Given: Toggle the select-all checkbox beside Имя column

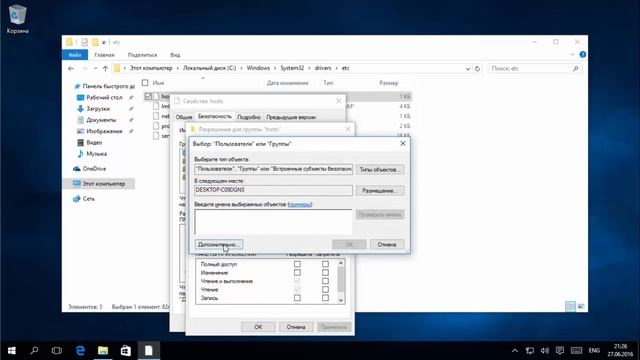Looking at the screenshot, I should click(x=145, y=83).
